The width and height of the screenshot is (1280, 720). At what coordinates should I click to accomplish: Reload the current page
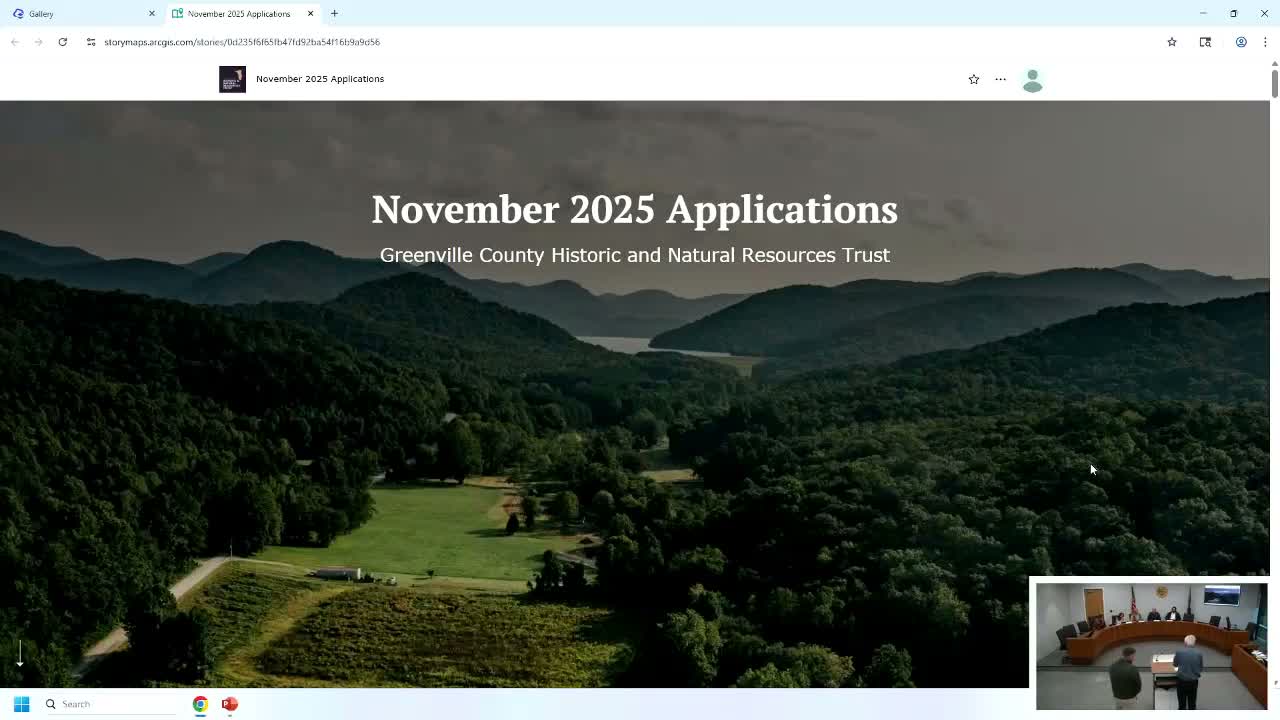(x=62, y=42)
